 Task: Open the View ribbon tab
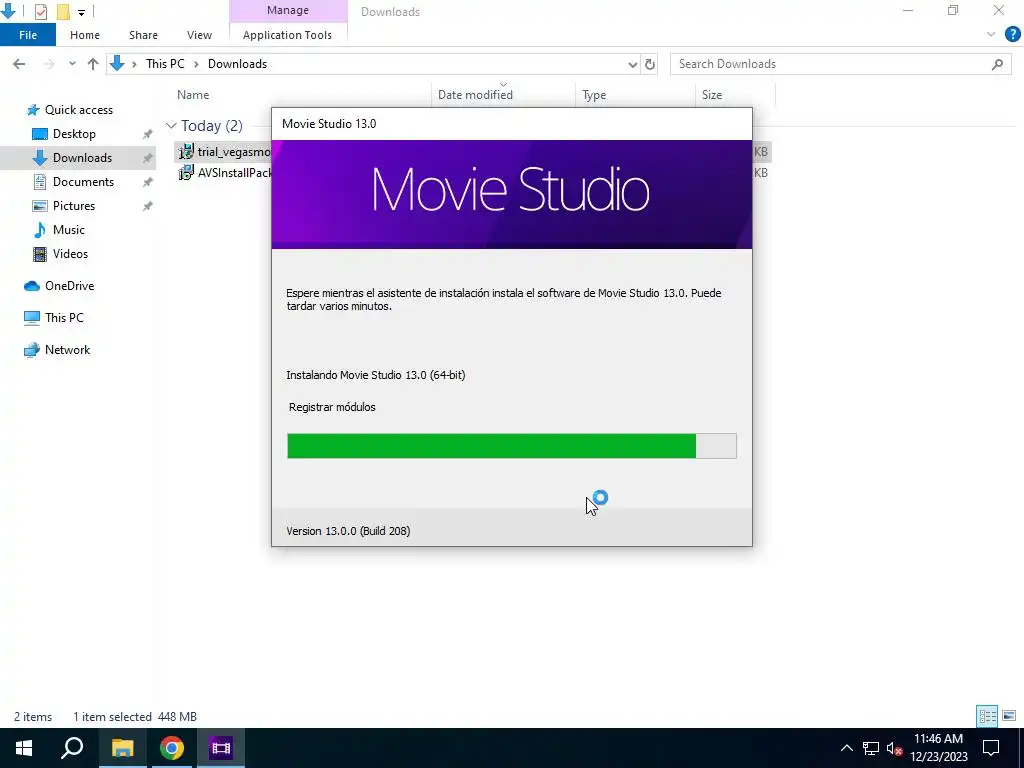click(199, 35)
